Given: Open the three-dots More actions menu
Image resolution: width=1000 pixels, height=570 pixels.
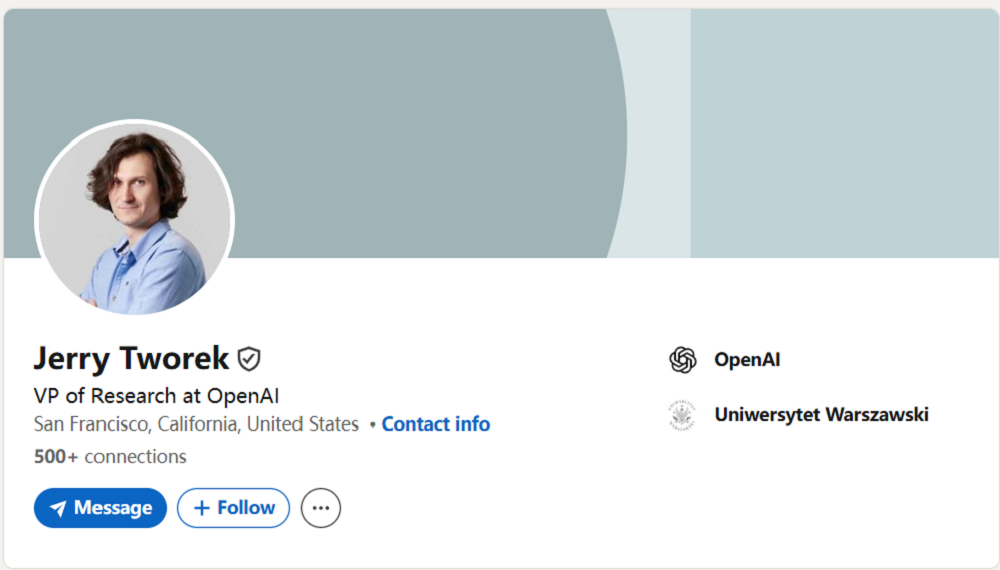Looking at the screenshot, I should pyautogui.click(x=321, y=508).
